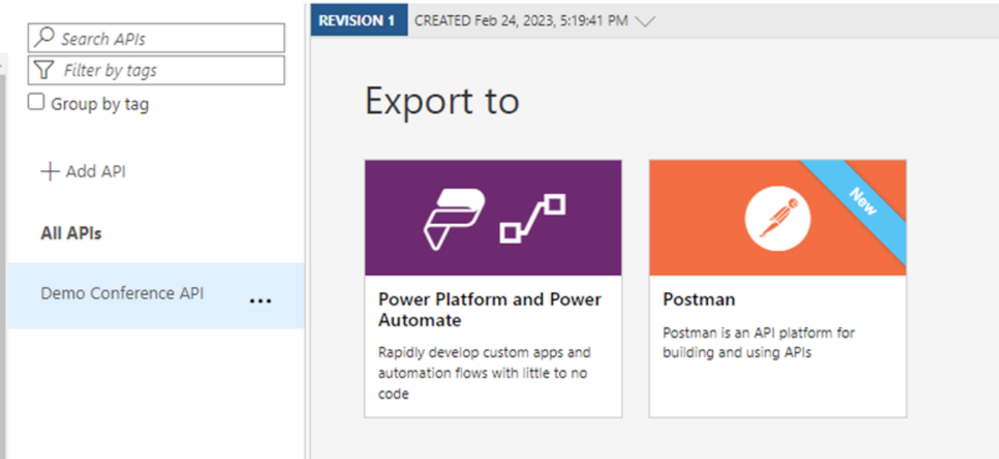Viewport: 999px width, 459px height.
Task: Click the Power Automate flow connector icon
Action: (532, 219)
